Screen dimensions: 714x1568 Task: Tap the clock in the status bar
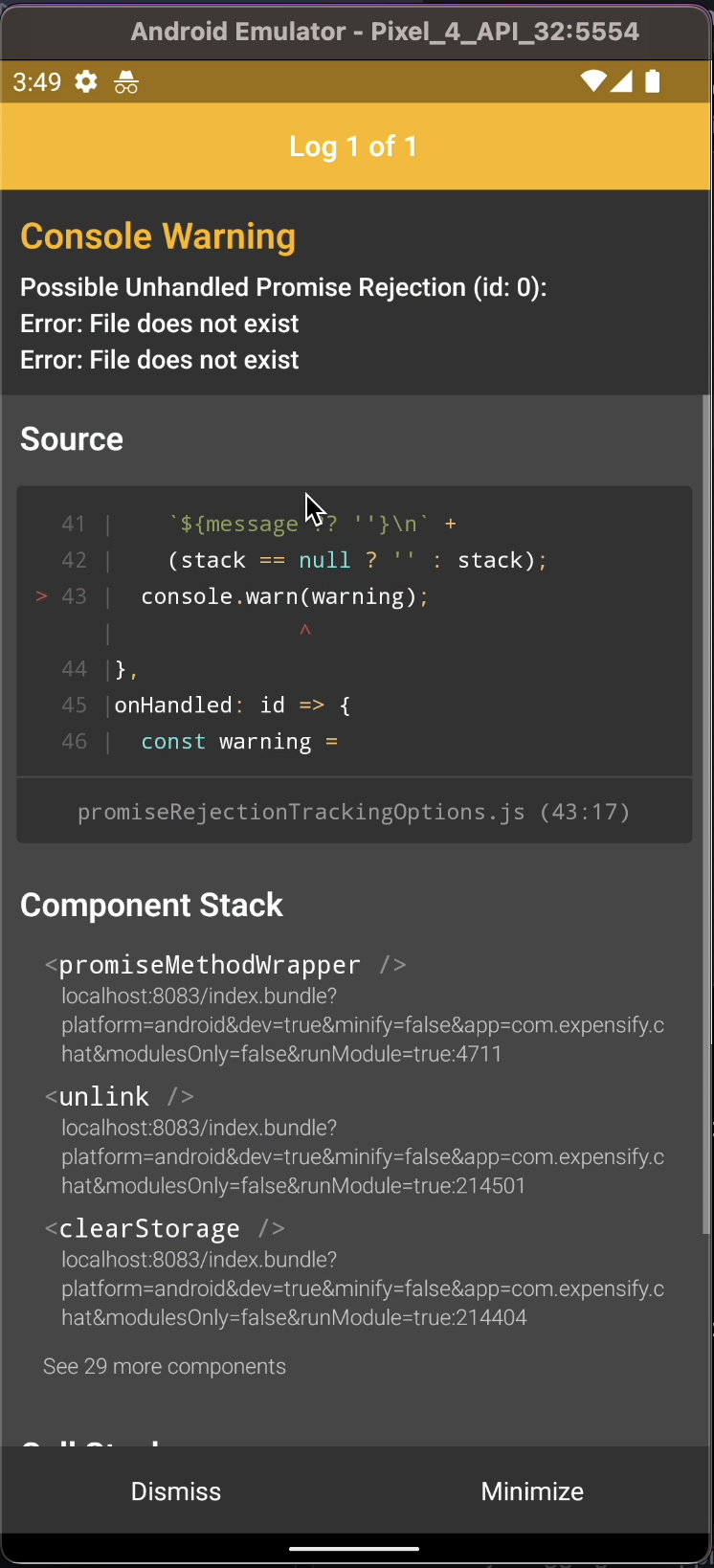pyautogui.click(x=35, y=81)
